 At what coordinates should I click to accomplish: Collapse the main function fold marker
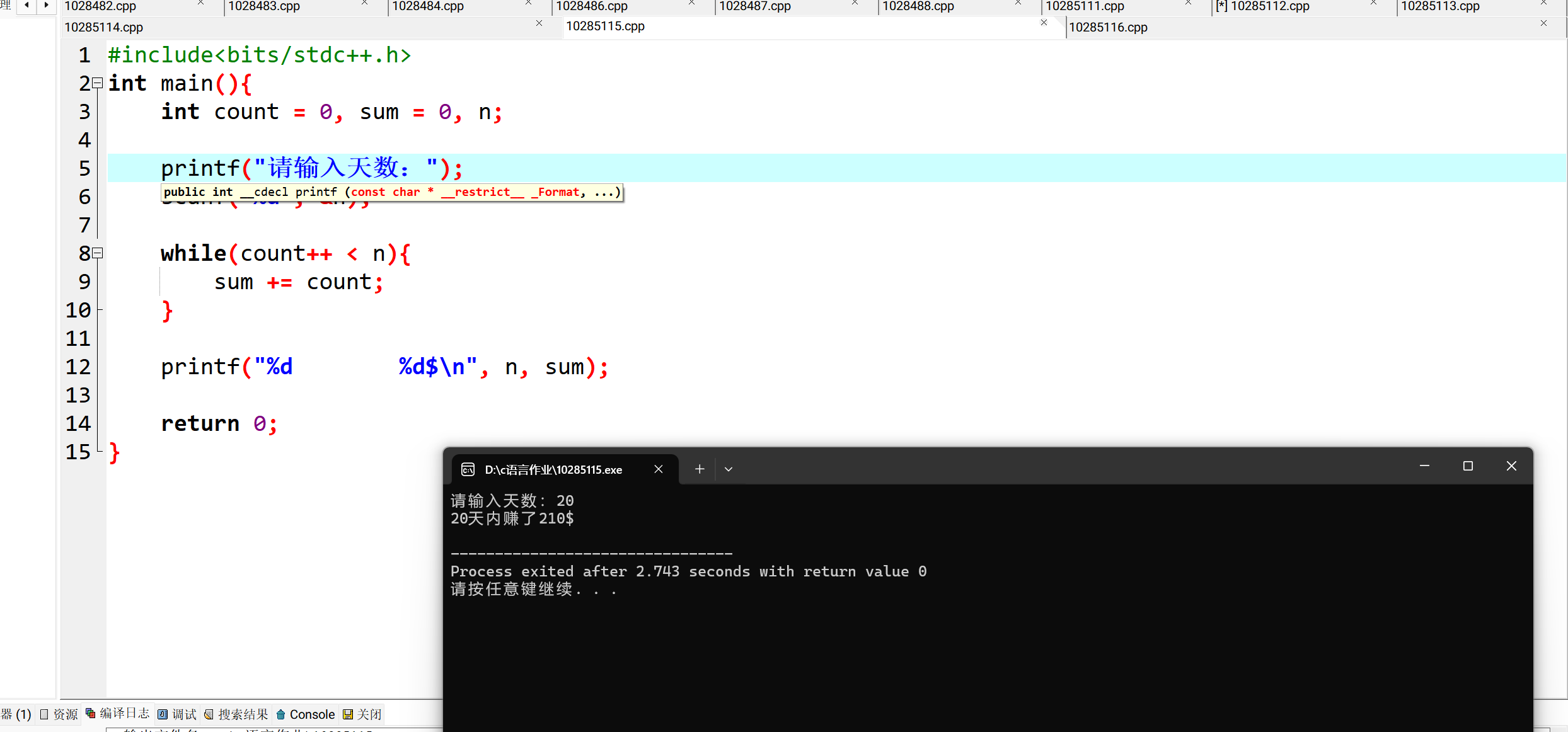pyautogui.click(x=98, y=83)
